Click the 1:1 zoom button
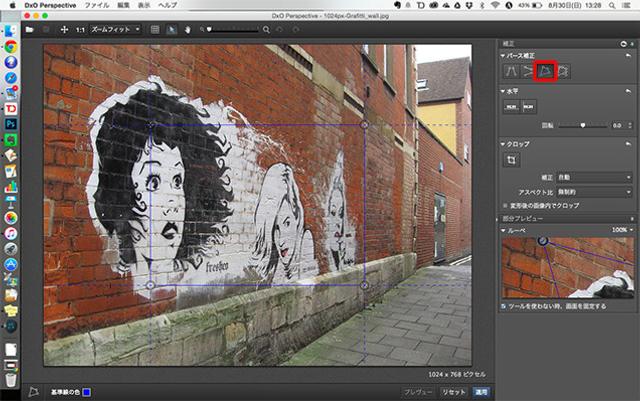Viewport: 640px width, 401px height. pyautogui.click(x=80, y=30)
